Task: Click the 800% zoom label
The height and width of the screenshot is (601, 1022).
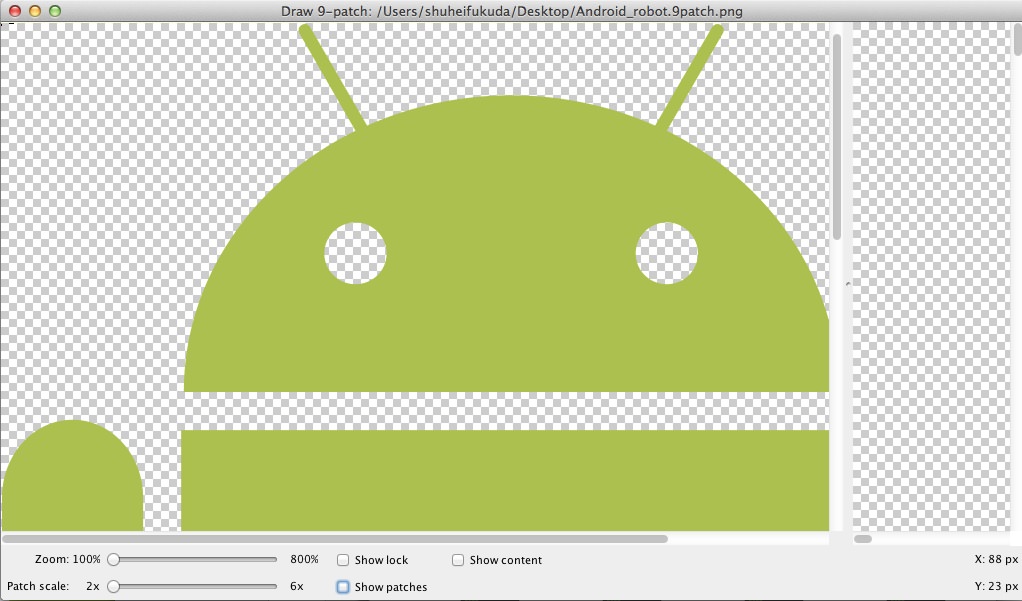Action: point(304,559)
